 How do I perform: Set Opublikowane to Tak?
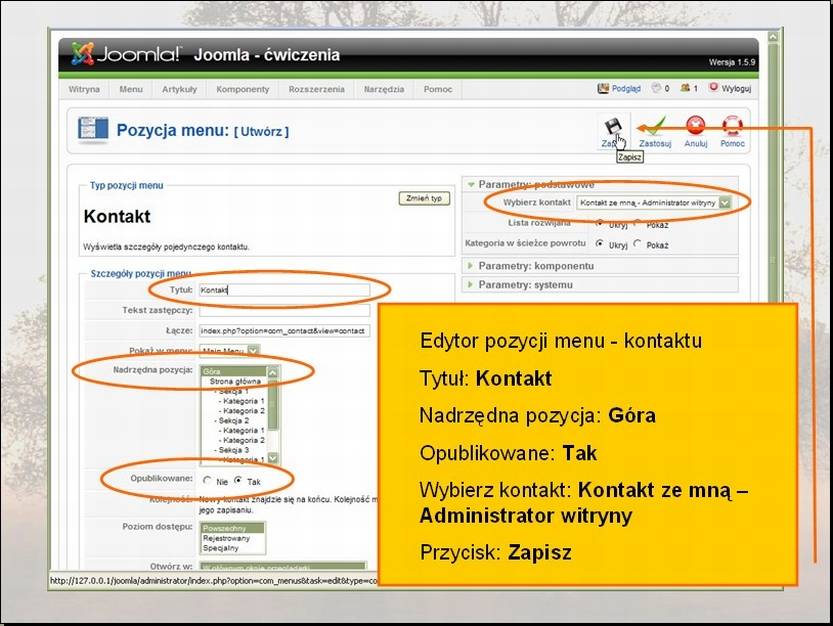[238, 480]
